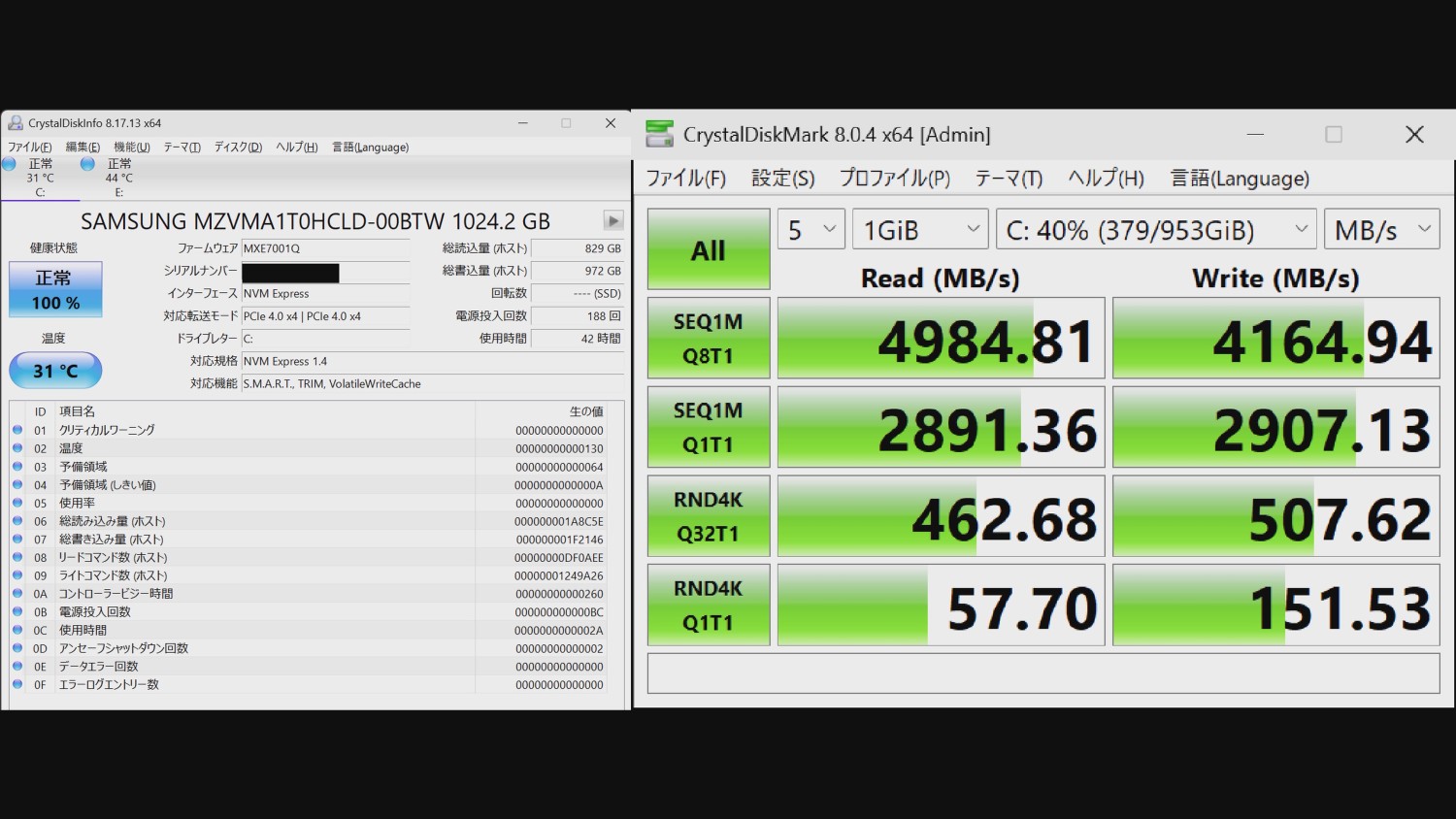The width and height of the screenshot is (1456, 819).
Task: Click status dot for 電源投入回数 row
Action: click(17, 612)
